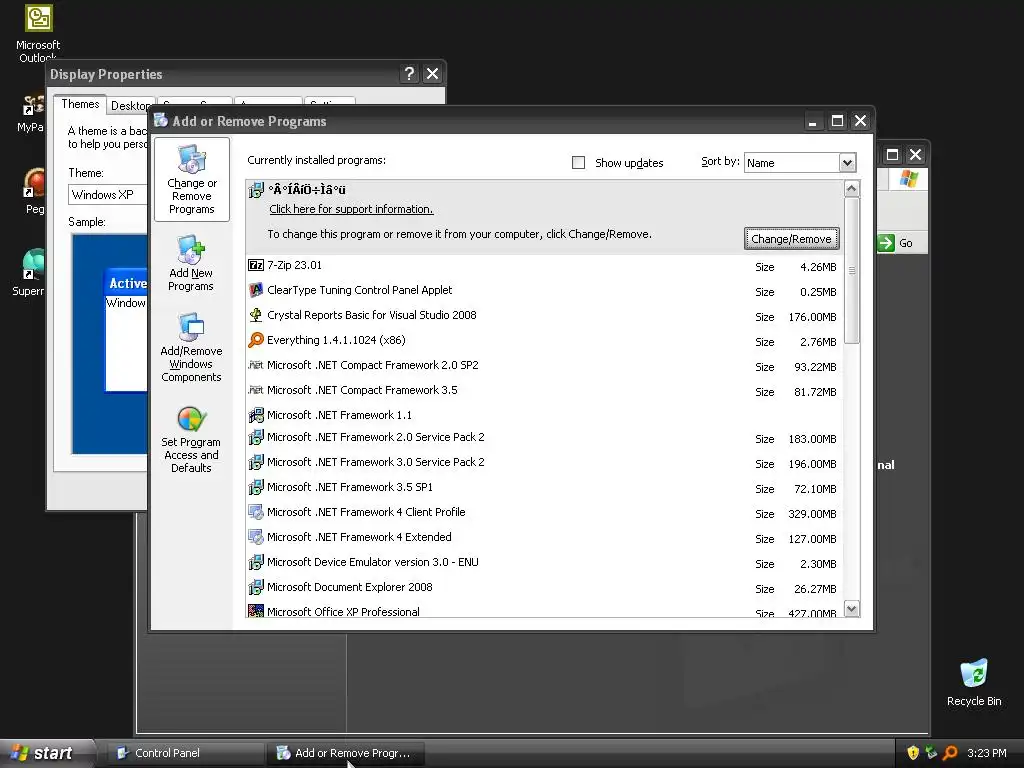Click the network tray icon beside the shield
The image size is (1024, 768).
pyautogui.click(x=931, y=753)
